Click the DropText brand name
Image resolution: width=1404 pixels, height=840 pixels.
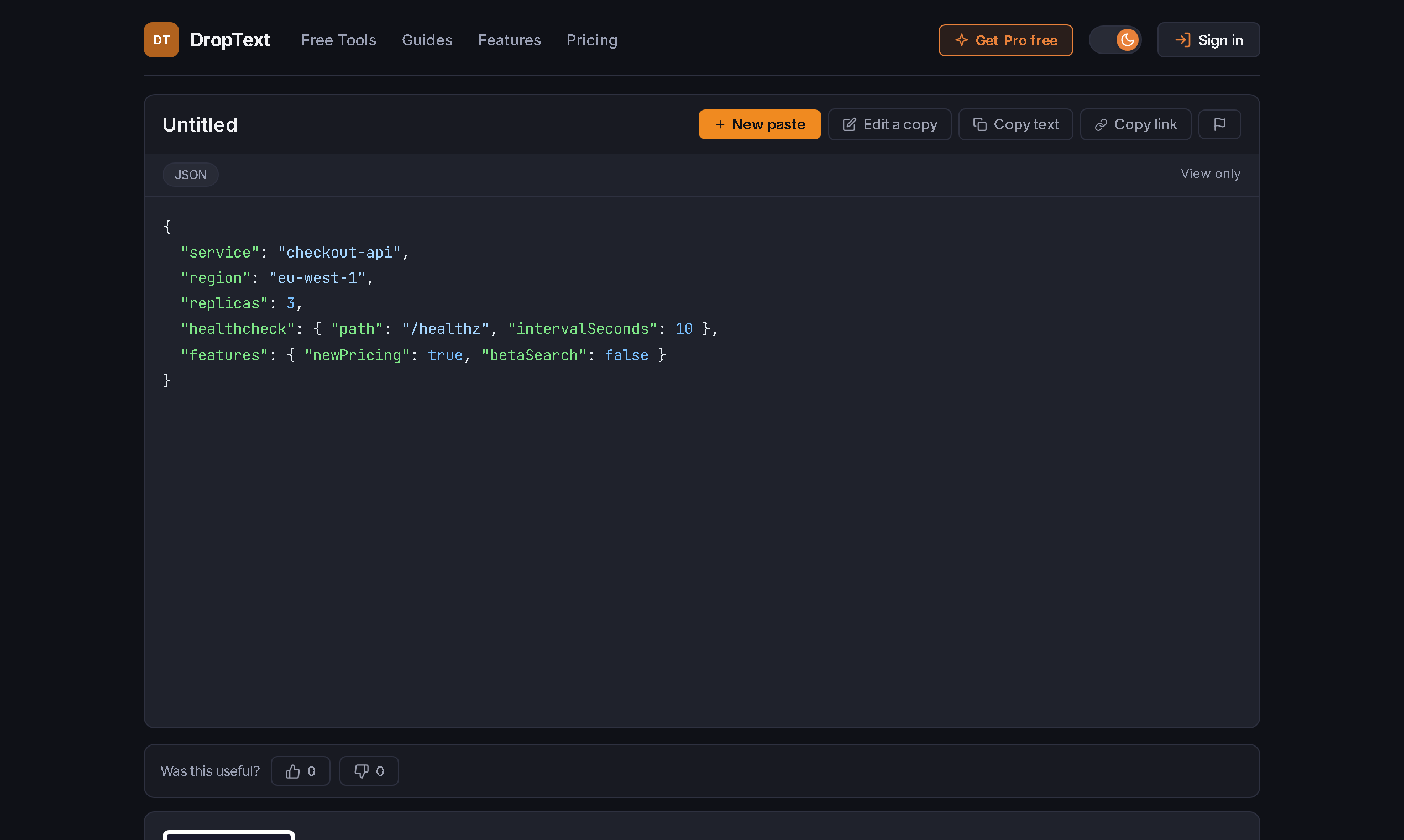click(x=230, y=40)
